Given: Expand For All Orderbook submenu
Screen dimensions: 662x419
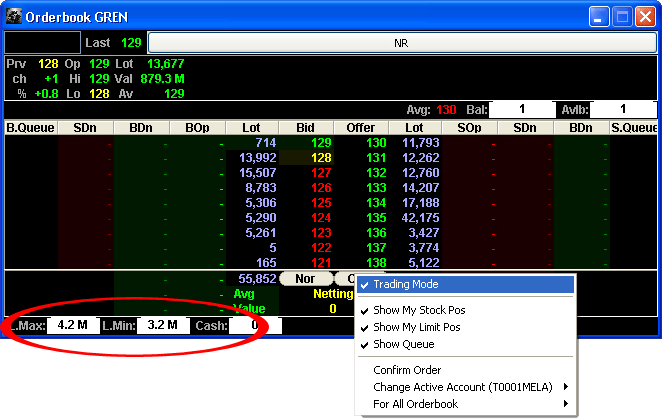Looking at the screenshot, I should click(465, 404).
